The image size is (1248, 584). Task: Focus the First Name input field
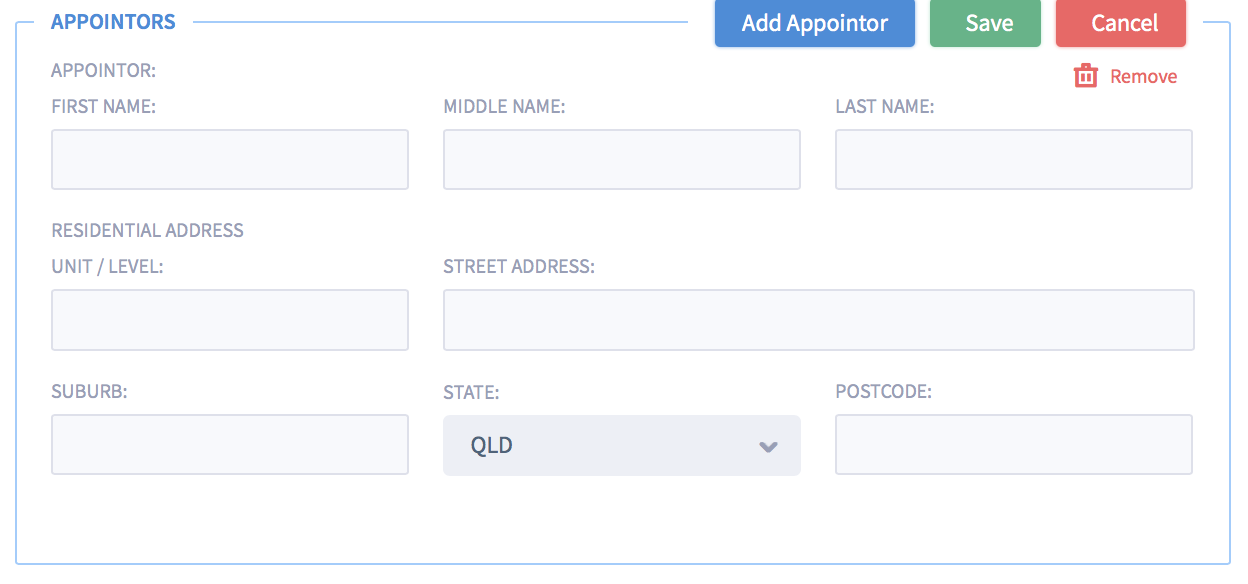pyautogui.click(x=230, y=159)
